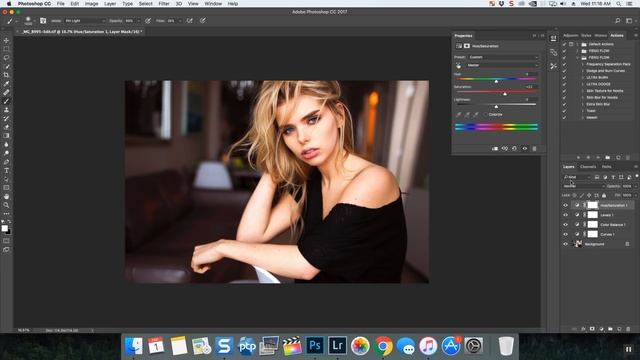Select the Crop tool
This screenshot has height=360, width=640.
pyautogui.click(x=6, y=75)
